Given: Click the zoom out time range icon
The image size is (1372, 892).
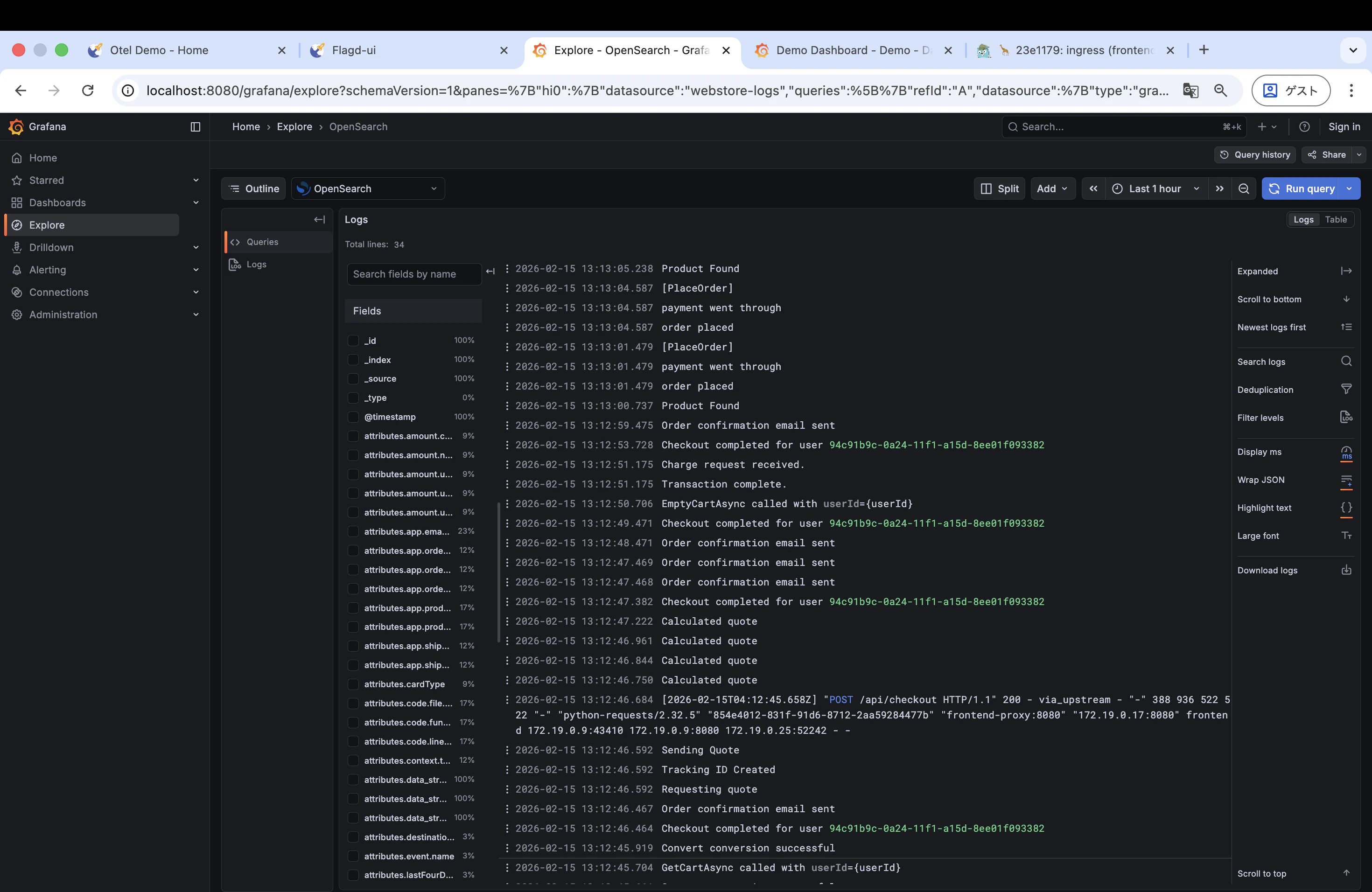Looking at the screenshot, I should coord(1244,188).
